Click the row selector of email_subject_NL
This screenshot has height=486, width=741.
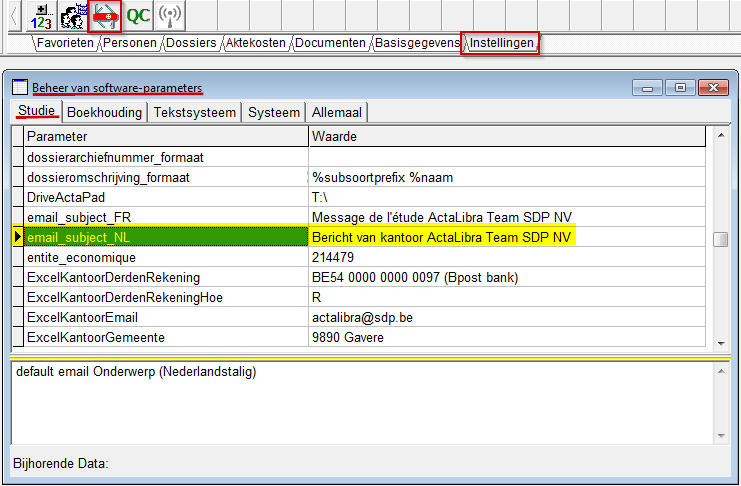18,237
